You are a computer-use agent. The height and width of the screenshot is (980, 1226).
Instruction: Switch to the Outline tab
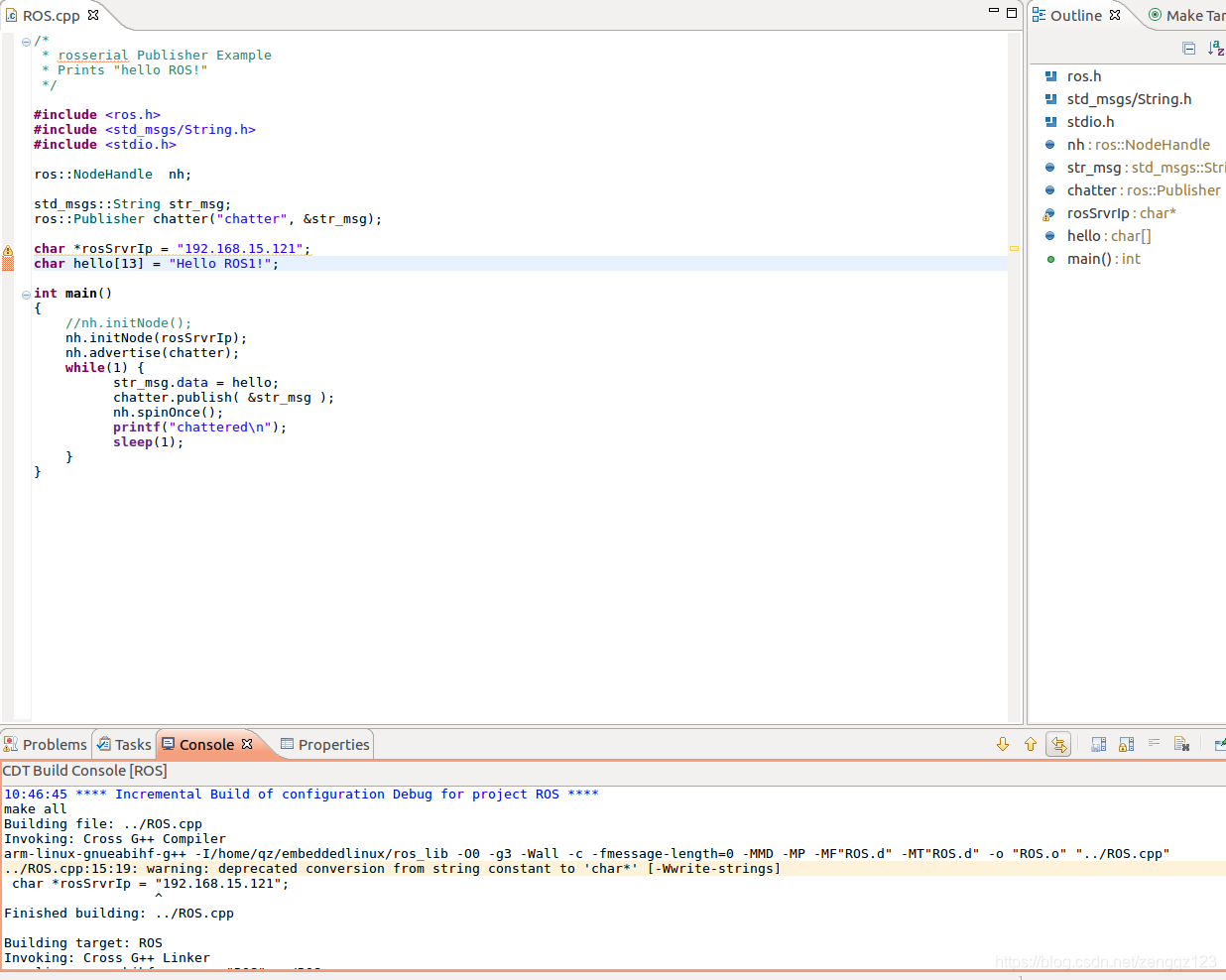(x=1075, y=16)
